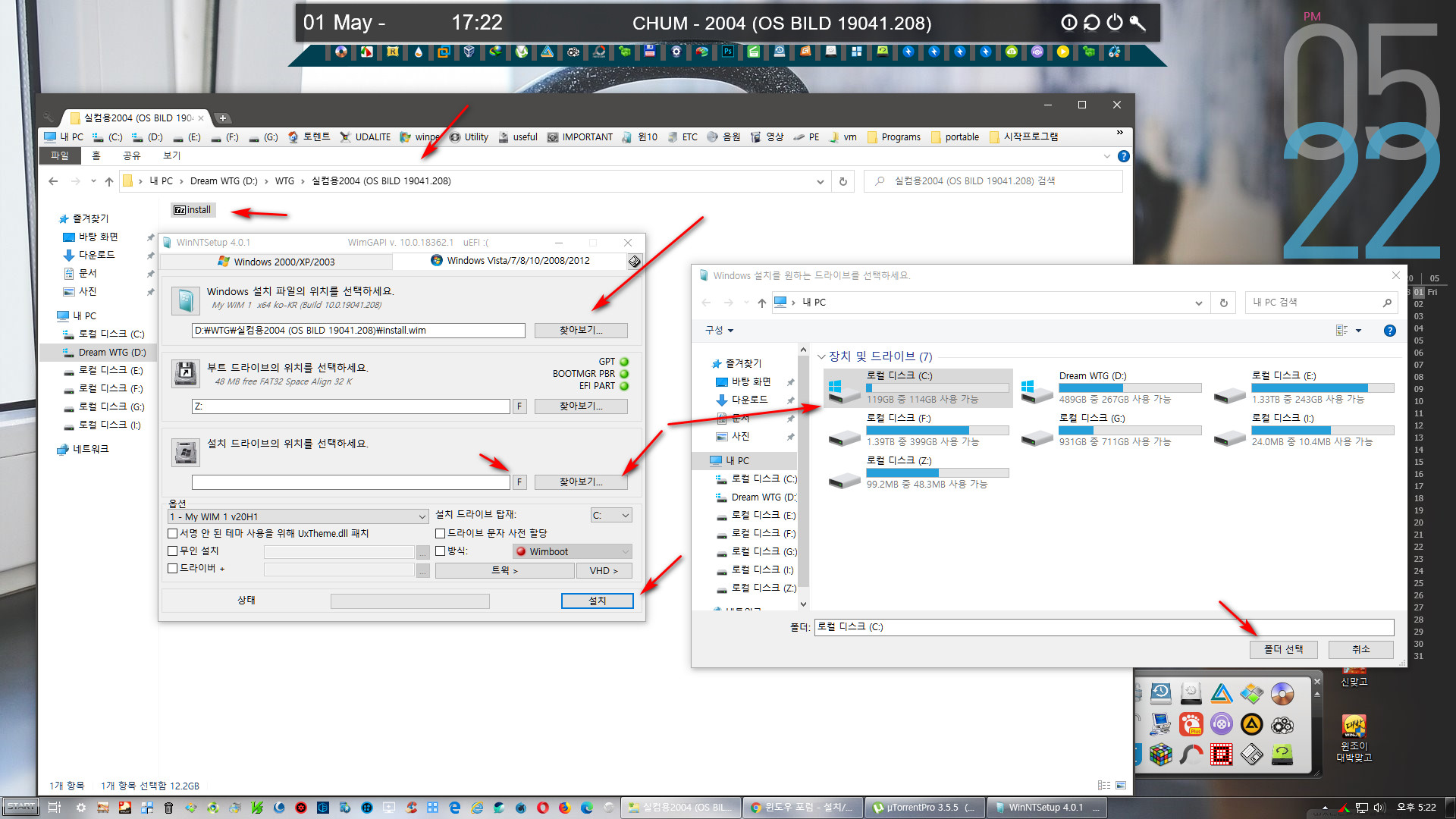Switch to Windows 2000/XP/2003 tab
Screen dimensions: 1456x819
[276, 262]
